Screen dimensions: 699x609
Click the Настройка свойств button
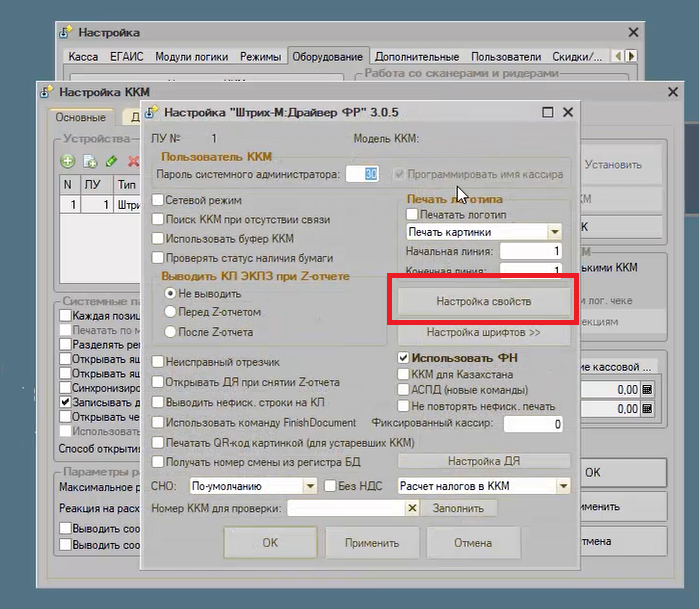[484, 301]
